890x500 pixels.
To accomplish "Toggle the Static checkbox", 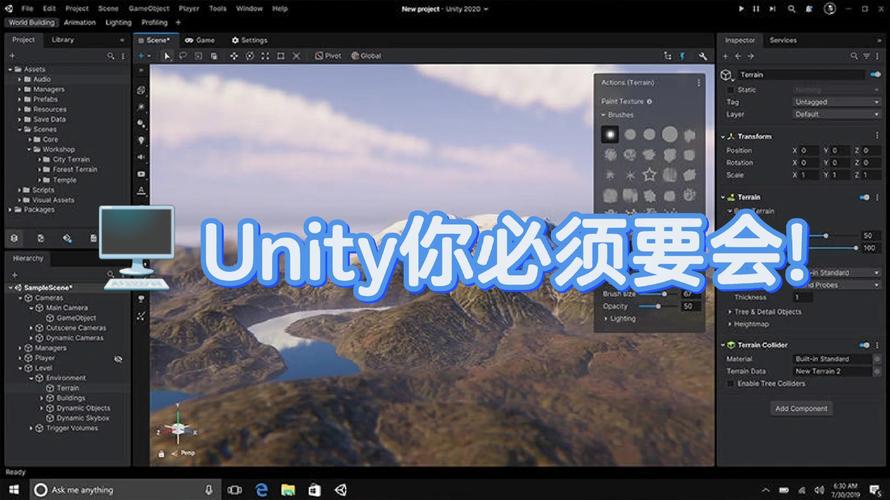I will (x=731, y=90).
